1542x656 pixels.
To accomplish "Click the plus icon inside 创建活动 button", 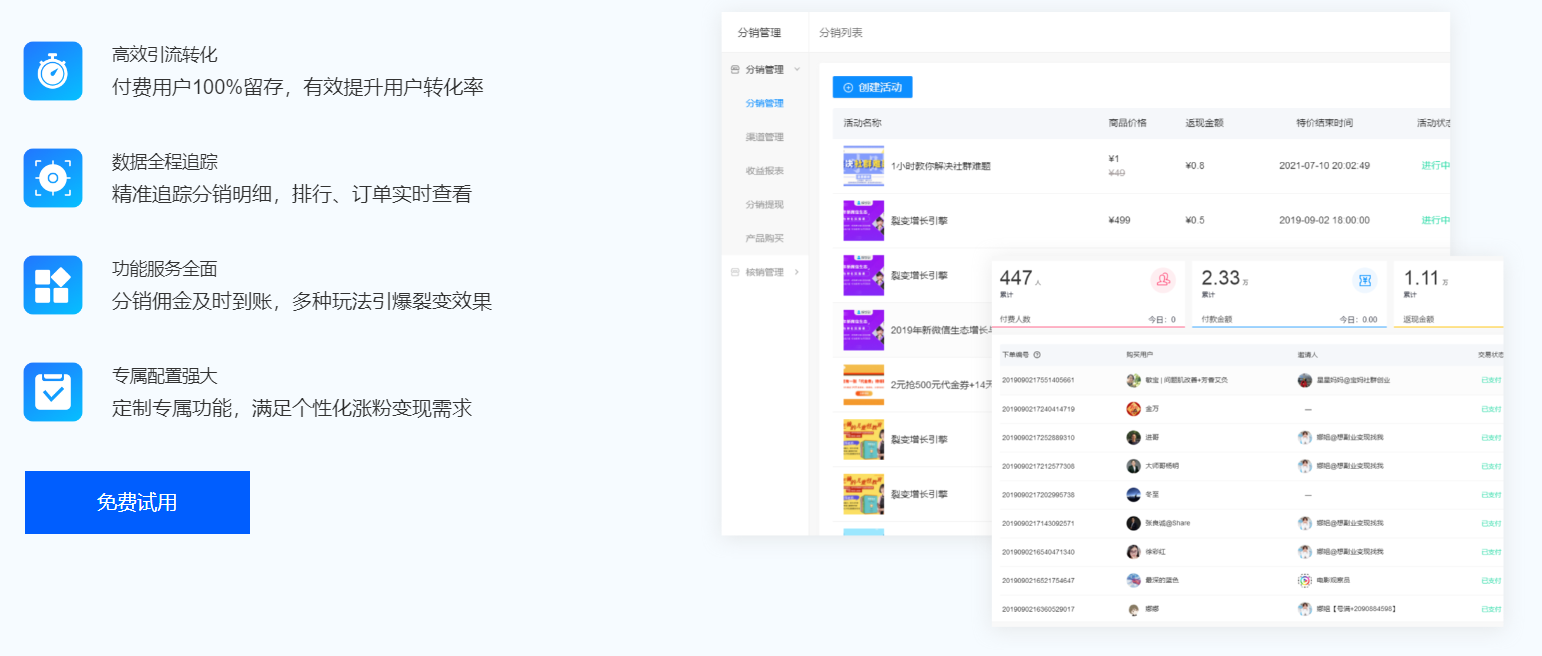I will pos(848,87).
